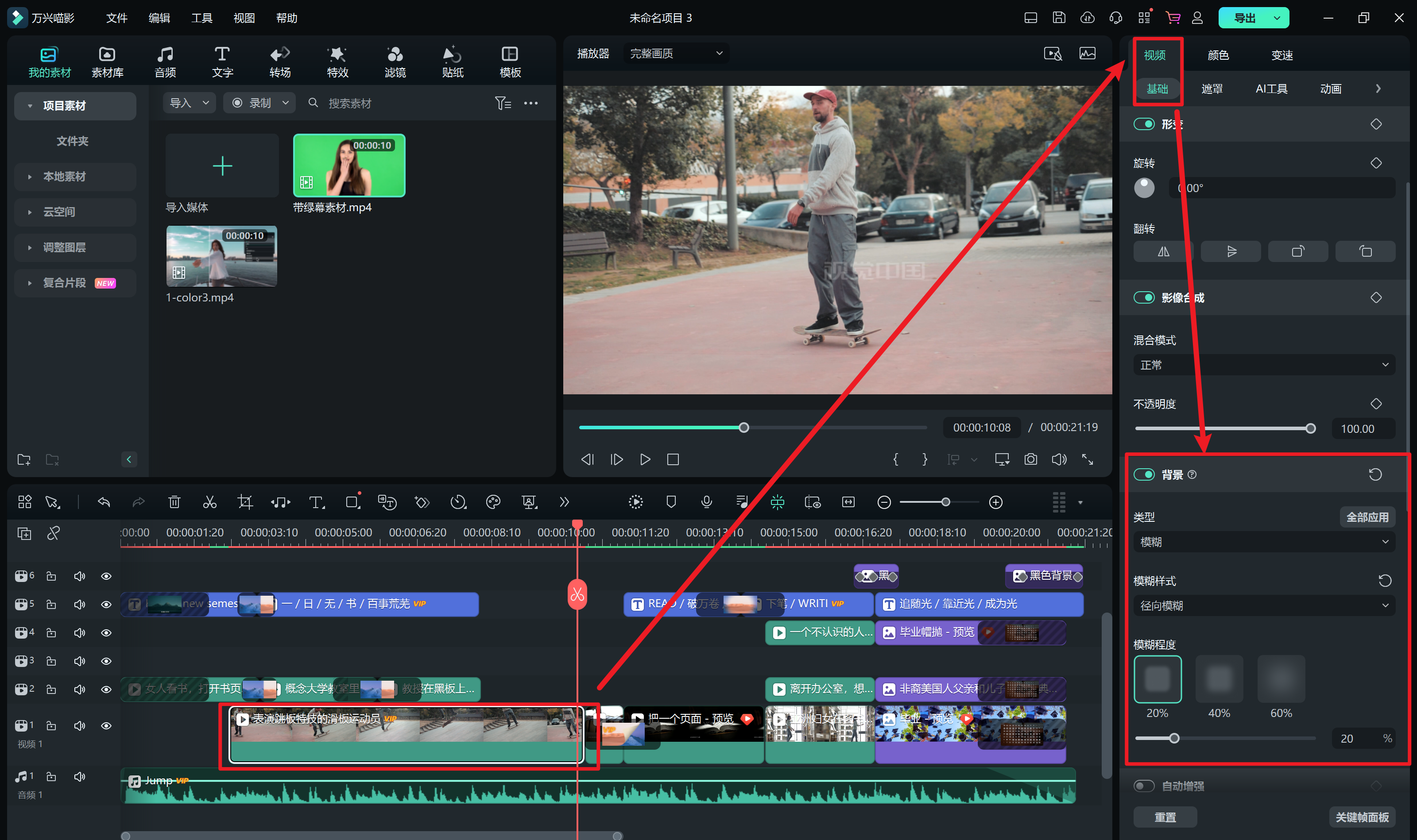1417x840 pixels.
Task: Open the 模糊样式 blur style dropdown
Action: (1264, 606)
